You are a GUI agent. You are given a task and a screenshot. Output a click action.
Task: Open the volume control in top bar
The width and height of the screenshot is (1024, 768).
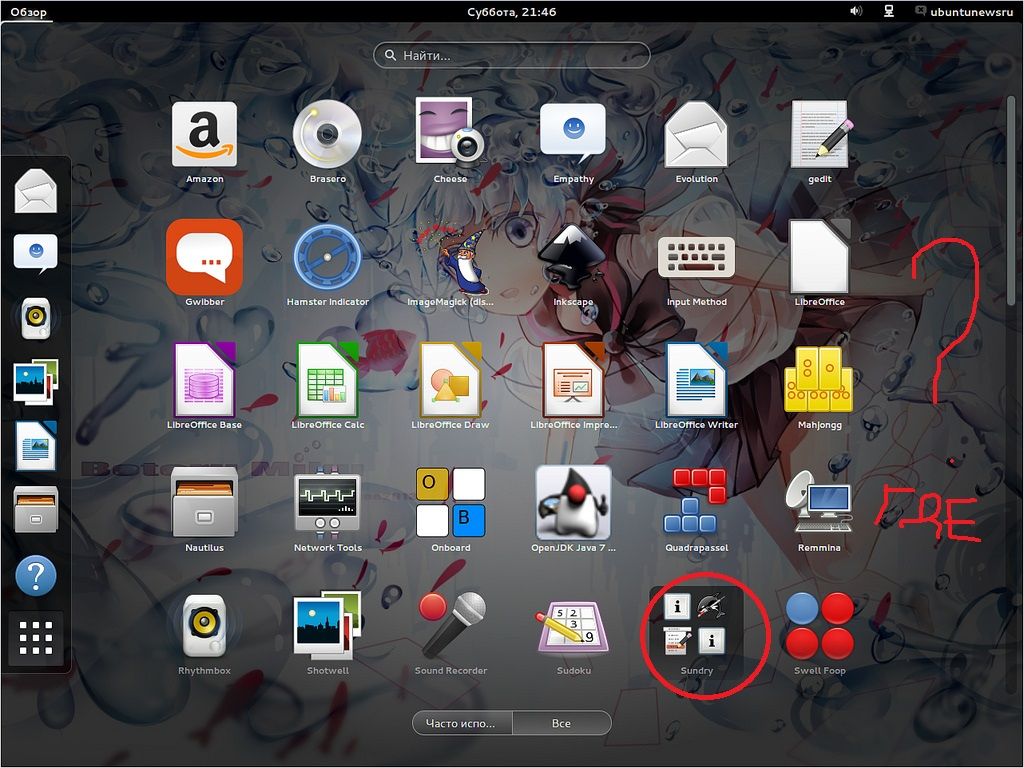(x=856, y=12)
